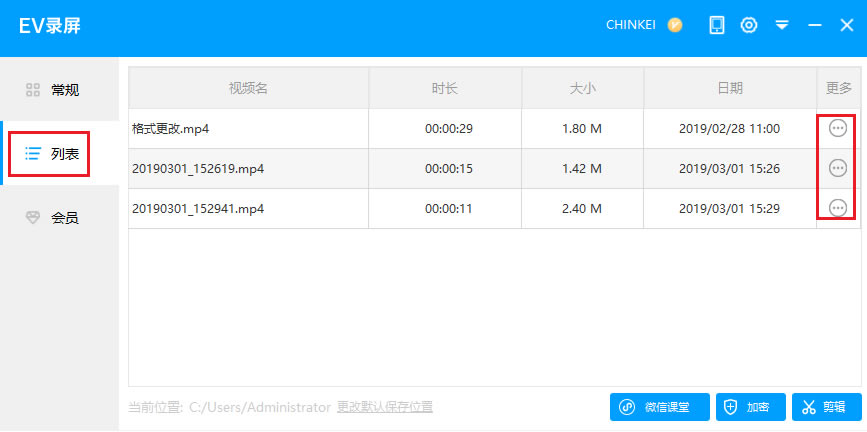Open more options for 格式更改.mp4
Viewport: 867px width, 432px height.
pyautogui.click(x=838, y=128)
